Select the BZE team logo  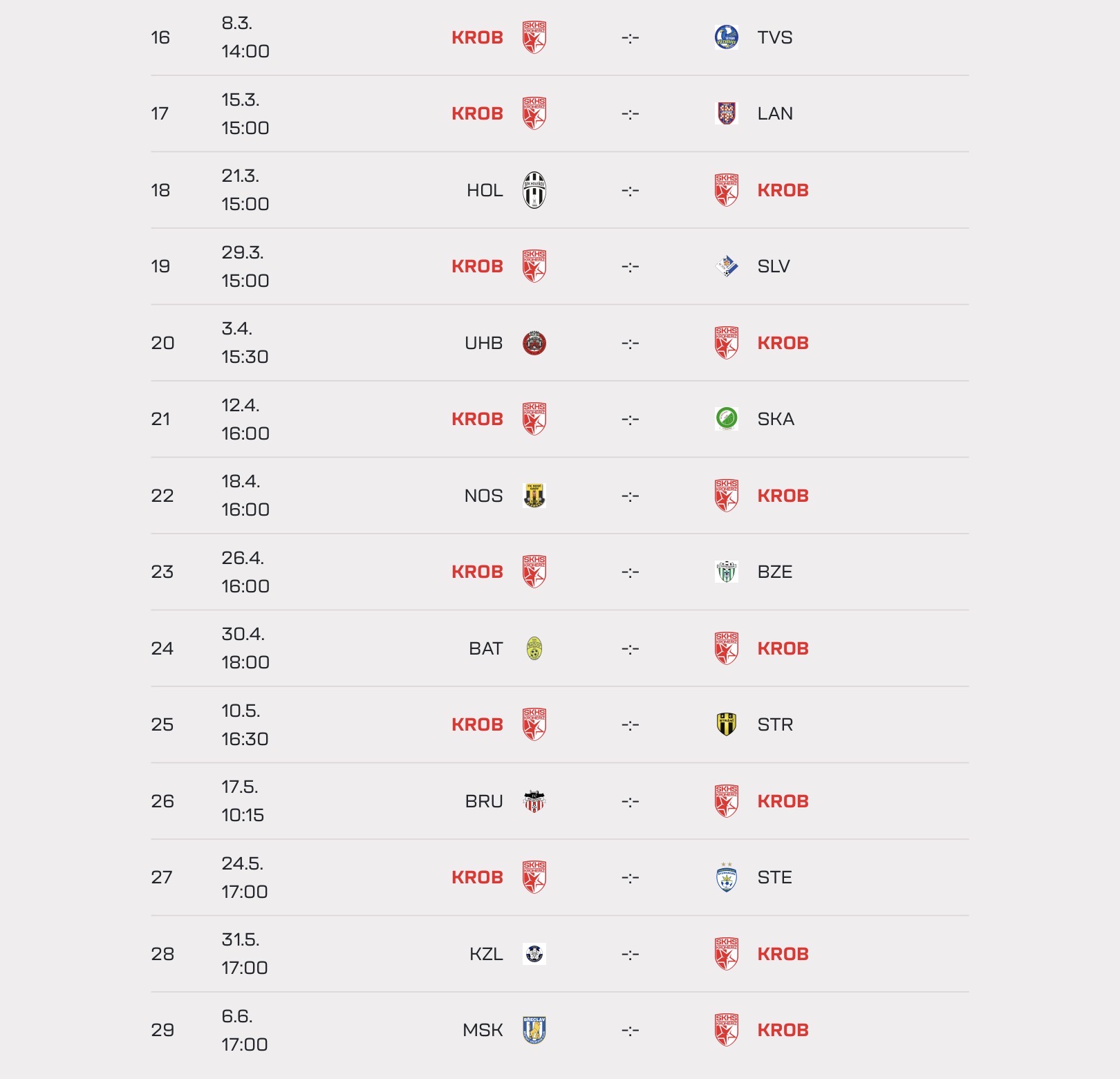(726, 572)
